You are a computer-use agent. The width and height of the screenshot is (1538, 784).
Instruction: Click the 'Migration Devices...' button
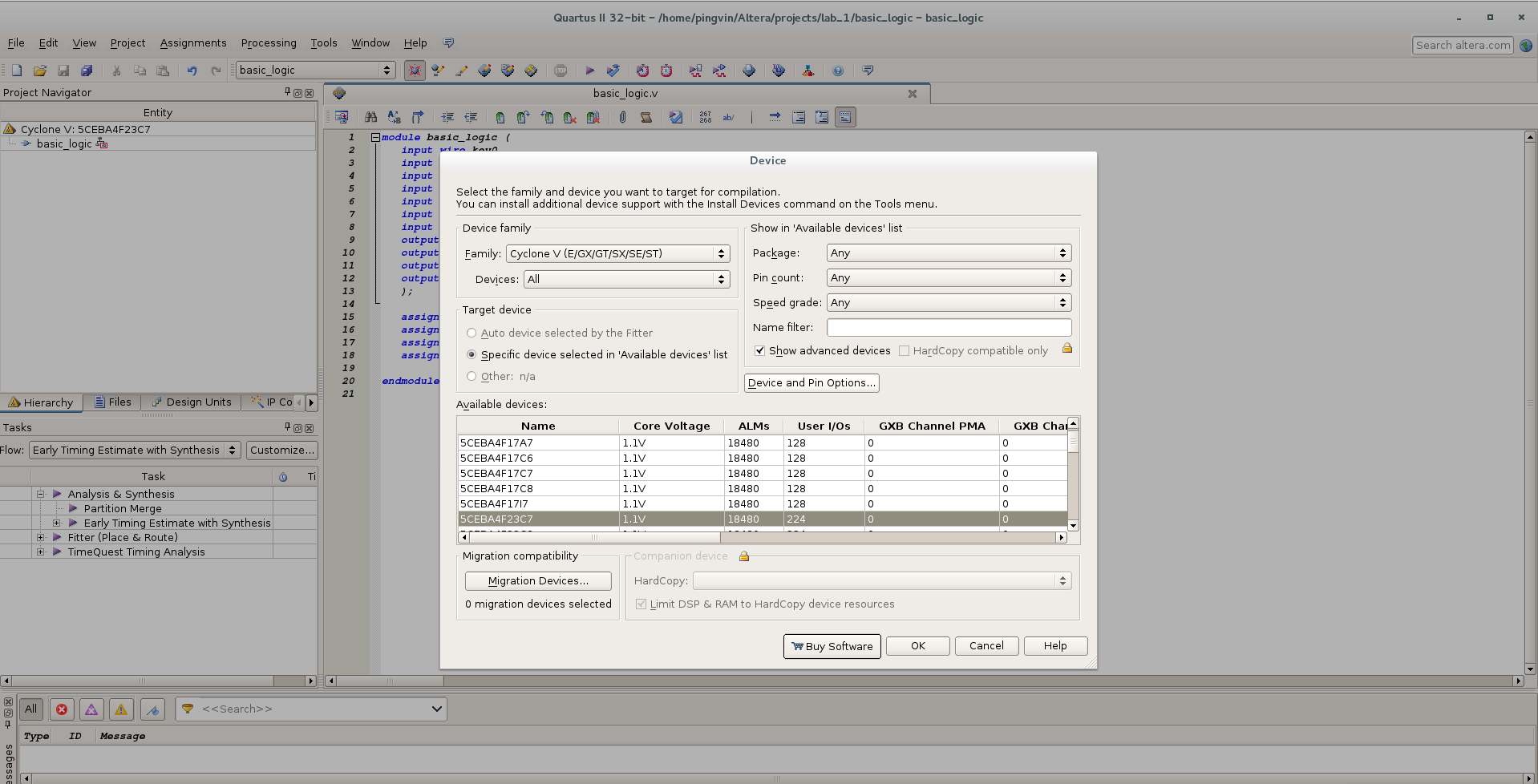(538, 580)
